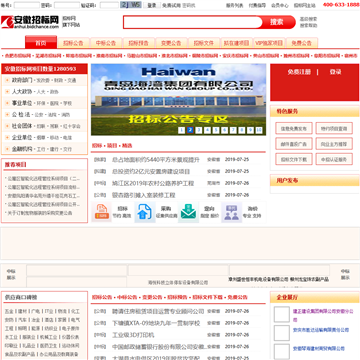Open 下塘镇XTA-09地块九年一贯制学校 listing

tap(156, 323)
